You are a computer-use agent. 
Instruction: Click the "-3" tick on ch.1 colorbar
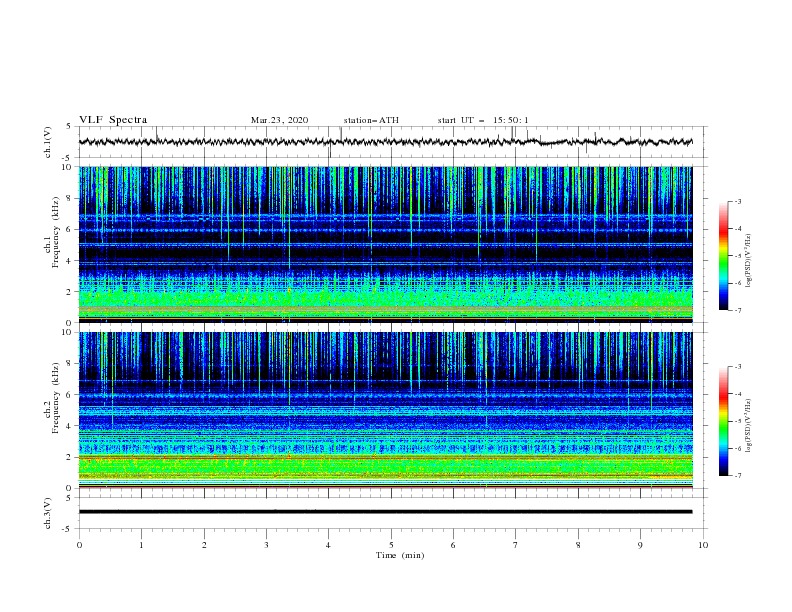tap(737, 201)
